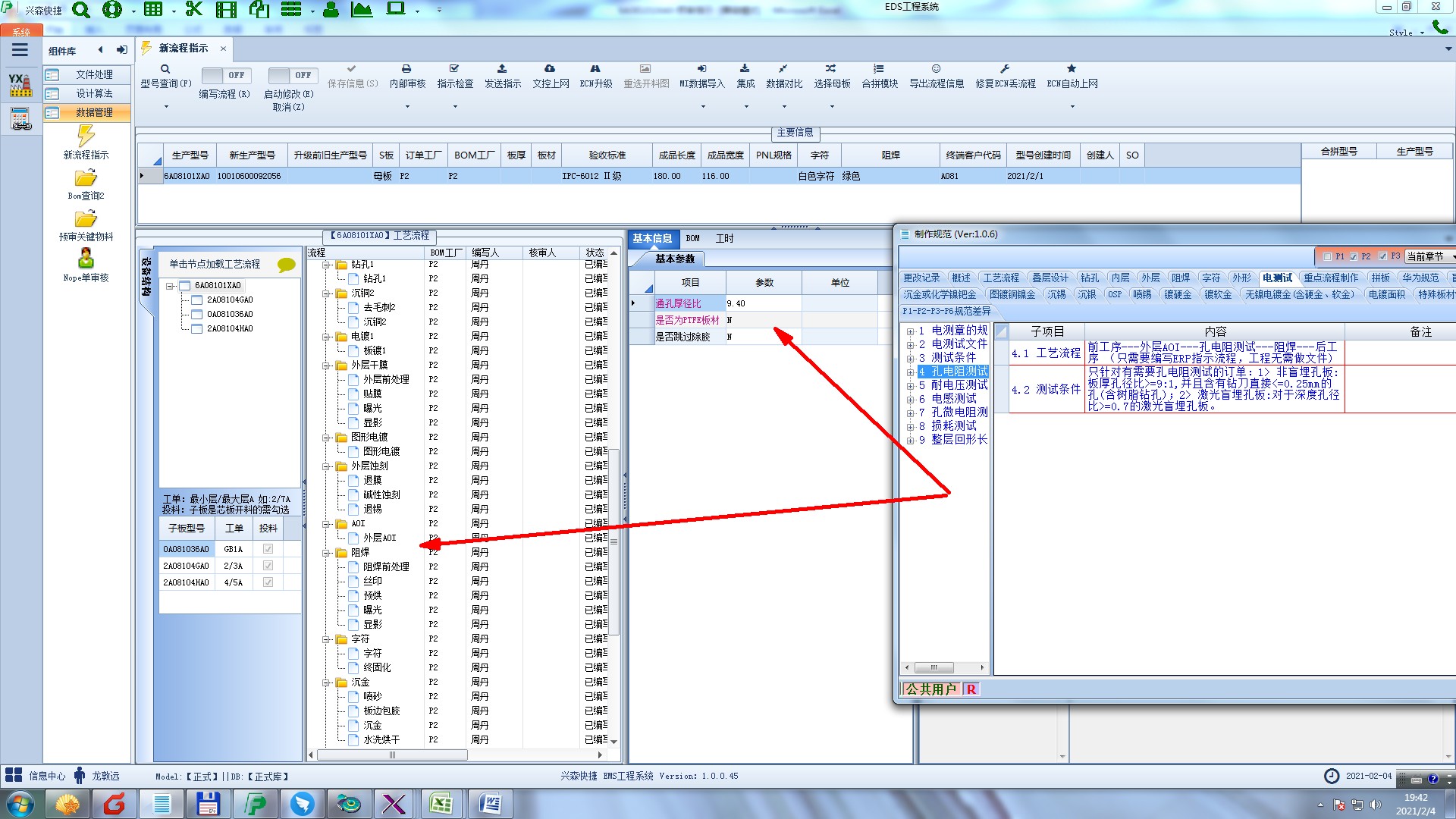This screenshot has height=819, width=1456.
Task: Collapse the 阻焊 folder in process tree
Action: [326, 553]
